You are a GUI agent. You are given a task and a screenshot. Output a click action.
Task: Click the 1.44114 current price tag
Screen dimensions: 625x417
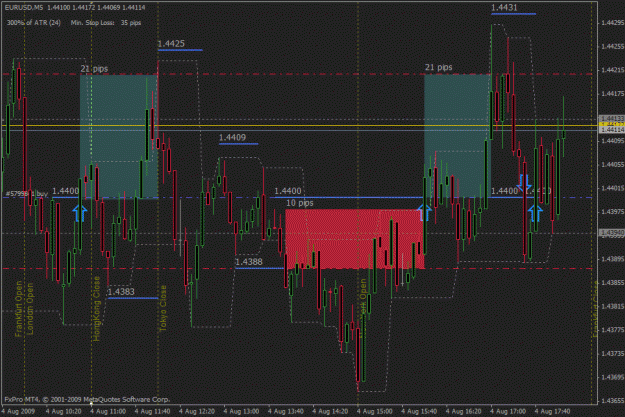[612, 130]
